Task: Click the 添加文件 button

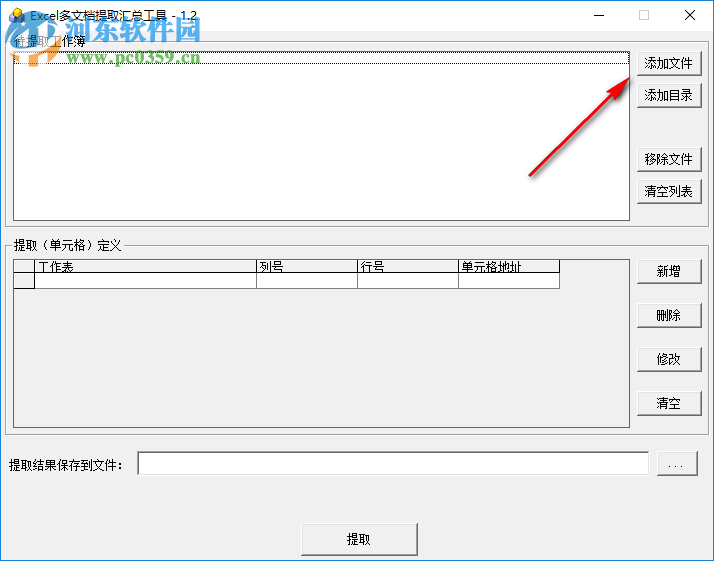Action: click(668, 63)
